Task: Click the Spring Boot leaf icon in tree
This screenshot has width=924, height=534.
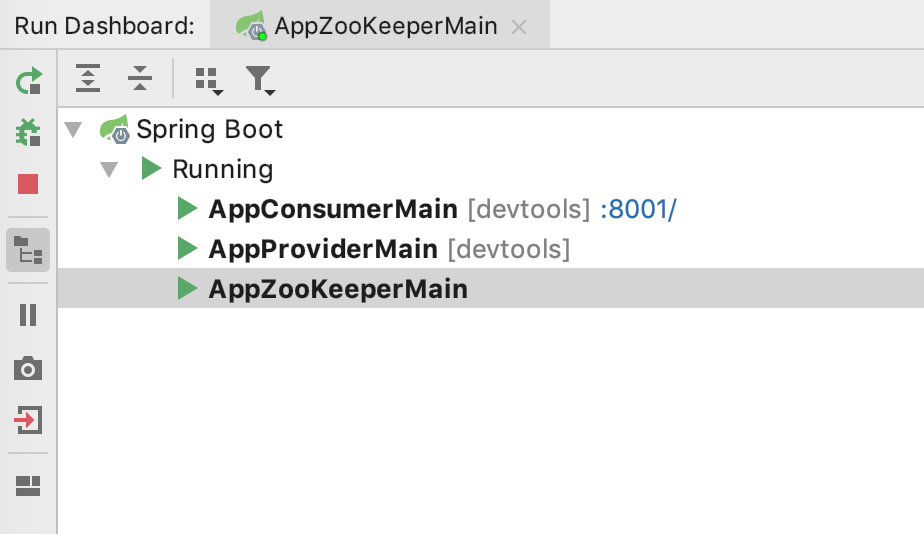Action: [114, 129]
